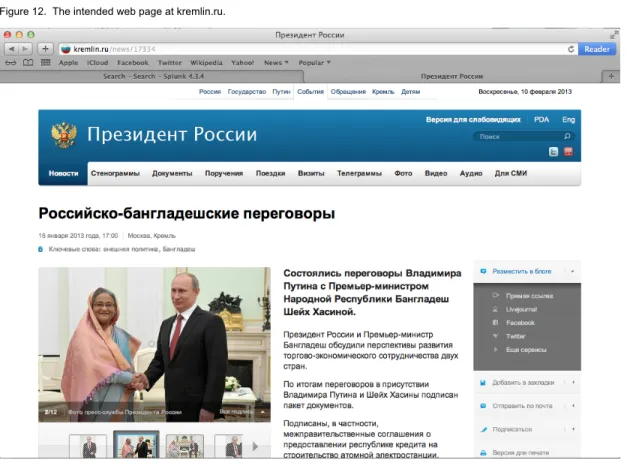Open the Twitter icon in site header
This screenshot has width=630, height=466.
click(x=553, y=151)
